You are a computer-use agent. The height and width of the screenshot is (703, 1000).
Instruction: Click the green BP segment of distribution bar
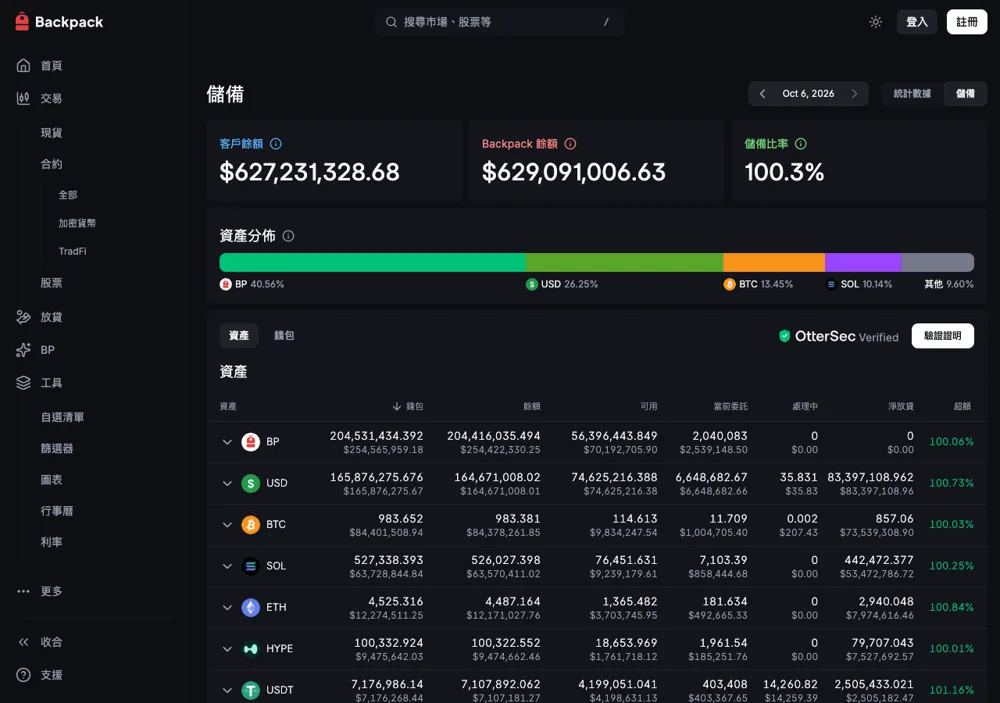click(x=372, y=262)
